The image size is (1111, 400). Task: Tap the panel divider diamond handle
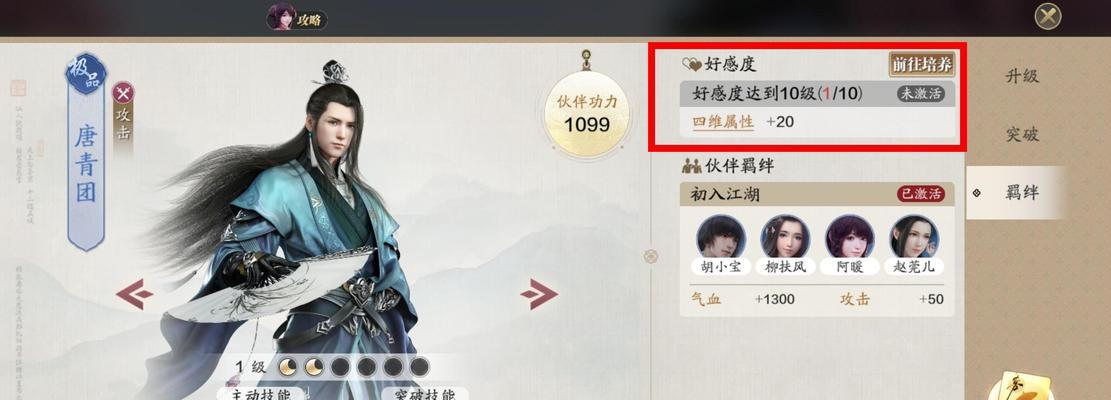pos(650,256)
